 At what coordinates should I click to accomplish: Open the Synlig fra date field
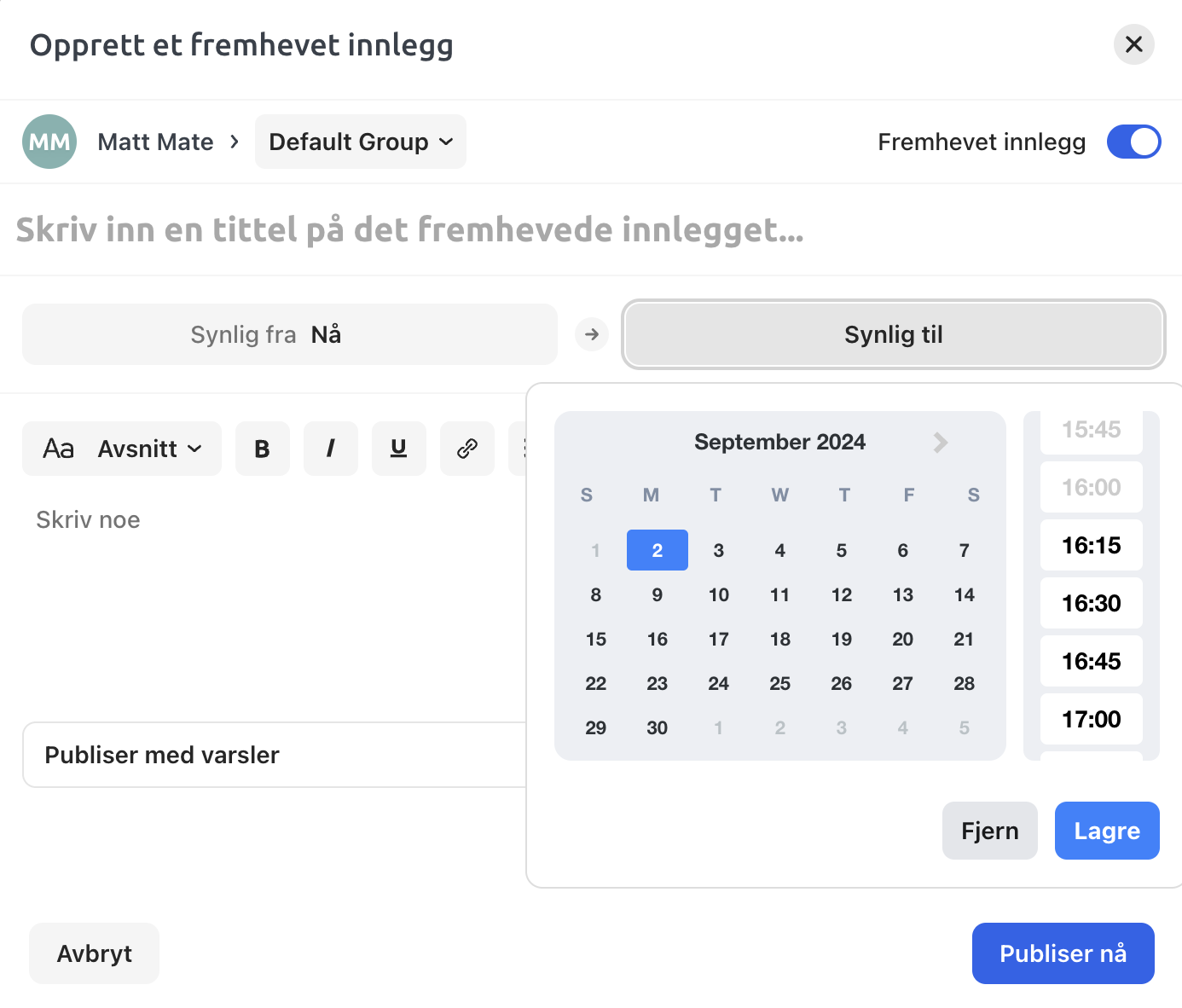click(x=290, y=334)
